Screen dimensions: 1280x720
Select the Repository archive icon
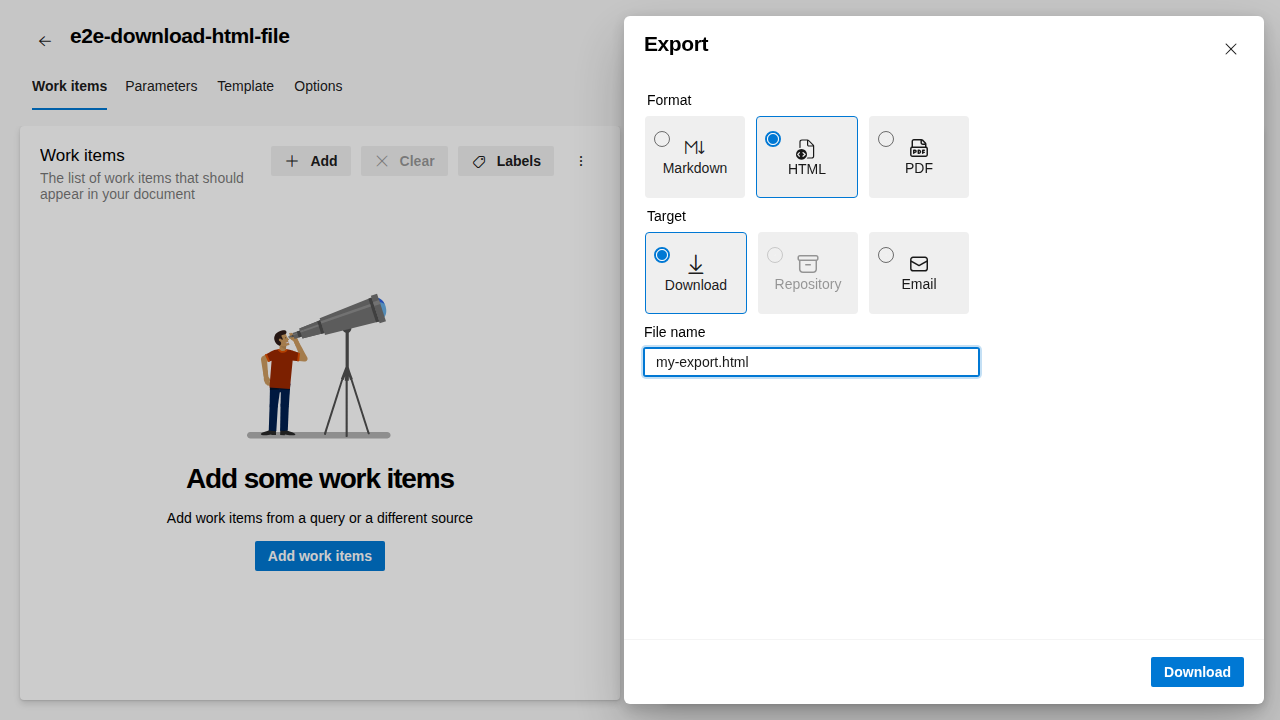807,263
